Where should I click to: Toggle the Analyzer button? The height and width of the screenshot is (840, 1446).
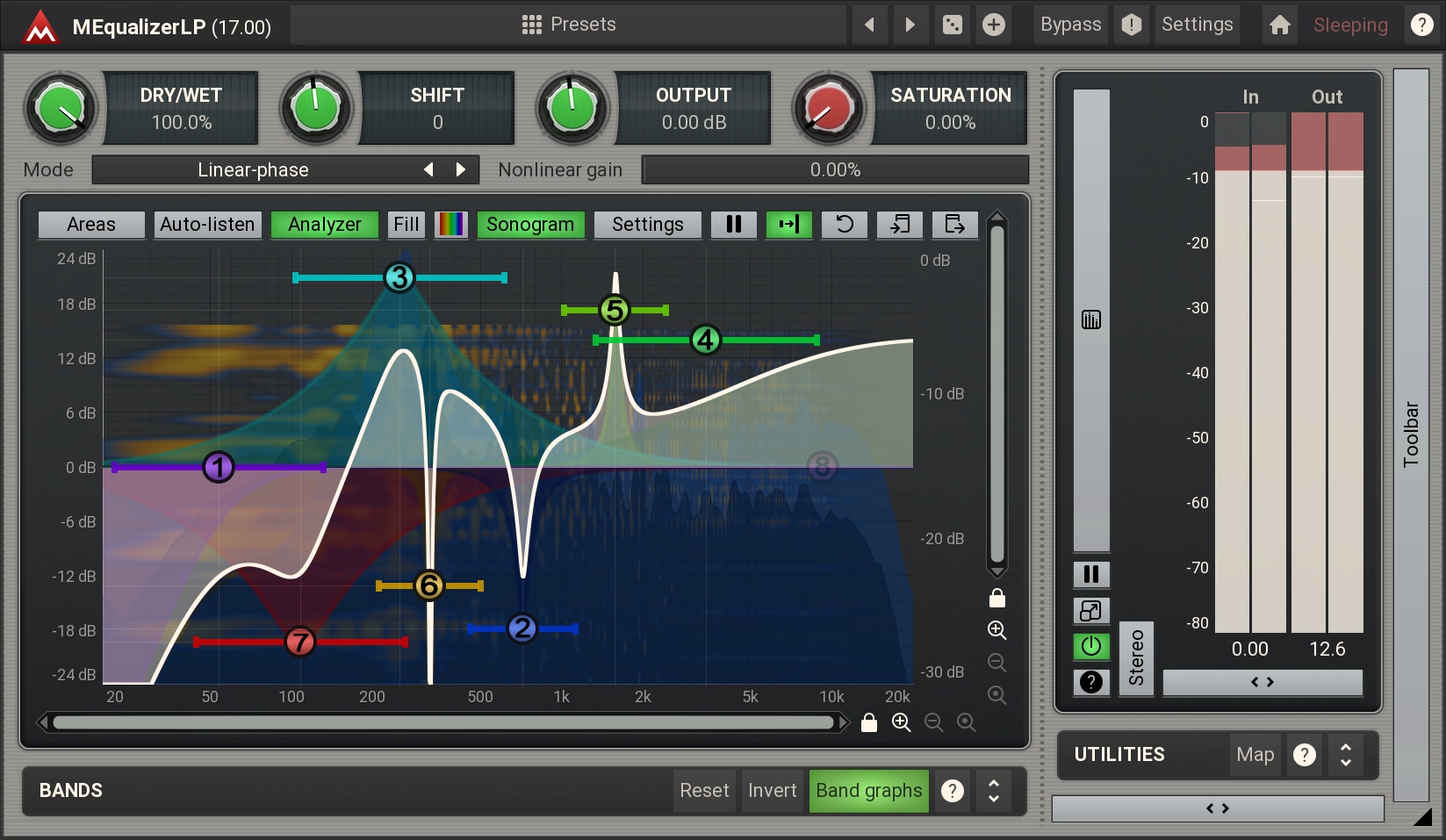[324, 225]
